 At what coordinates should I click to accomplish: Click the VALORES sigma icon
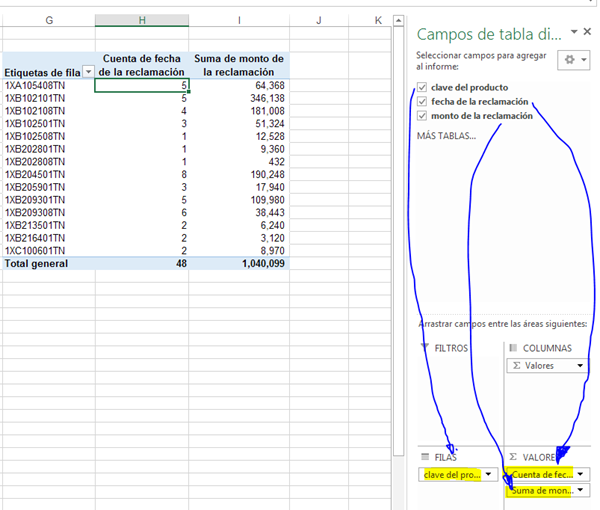click(x=513, y=456)
